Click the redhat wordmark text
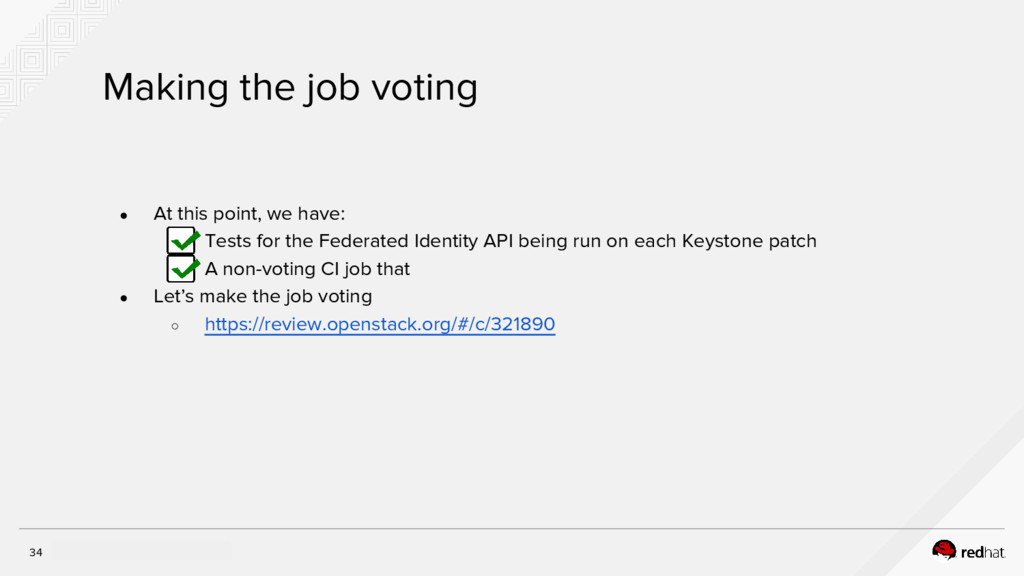The height and width of the screenshot is (576, 1024). point(983,552)
